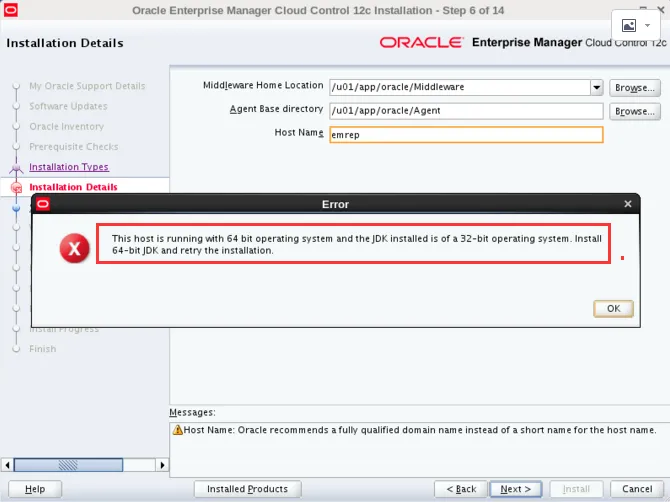Click the error message text about 64-bit JDK

(x=356, y=244)
